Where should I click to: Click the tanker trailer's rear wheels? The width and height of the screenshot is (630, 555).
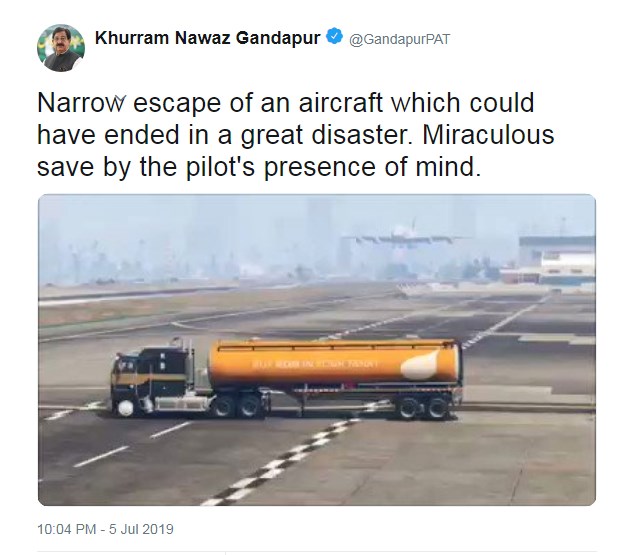422,408
